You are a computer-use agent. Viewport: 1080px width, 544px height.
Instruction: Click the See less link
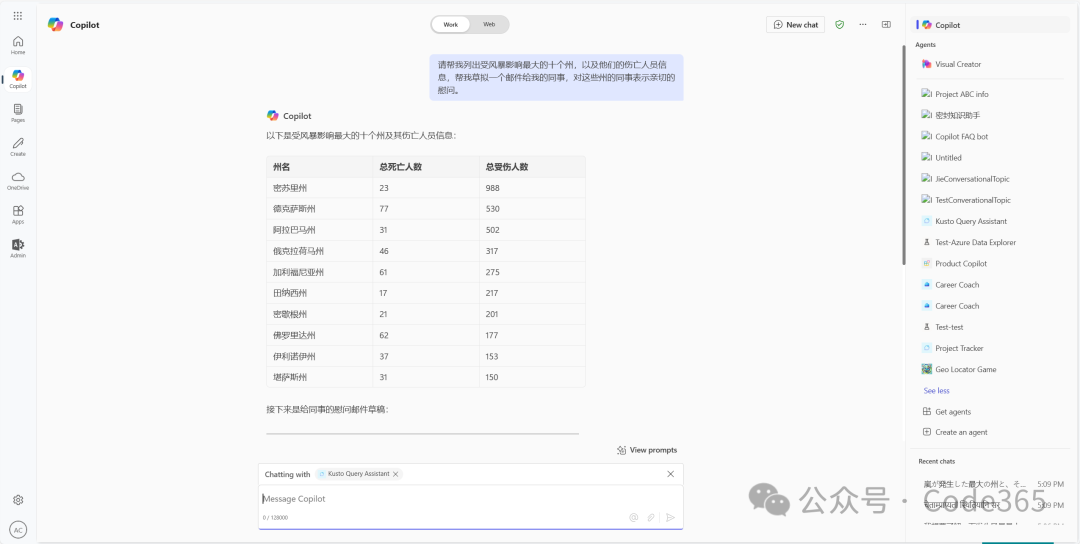coord(936,390)
